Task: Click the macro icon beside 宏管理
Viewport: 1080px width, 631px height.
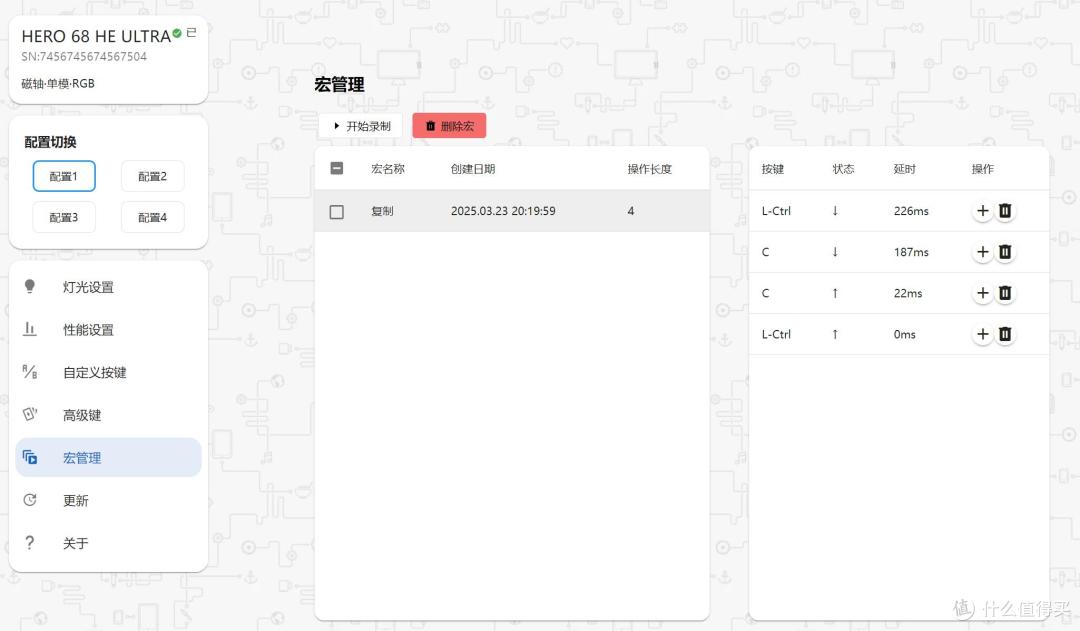Action: [30, 457]
